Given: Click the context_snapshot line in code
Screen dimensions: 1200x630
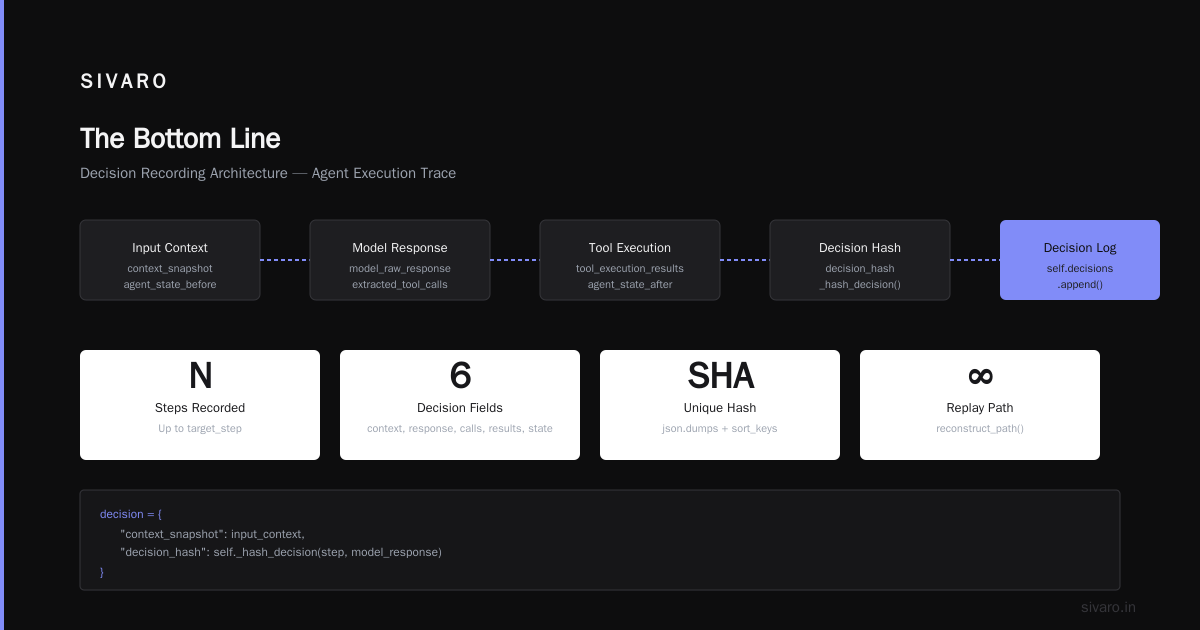Looking at the screenshot, I should coord(212,533).
